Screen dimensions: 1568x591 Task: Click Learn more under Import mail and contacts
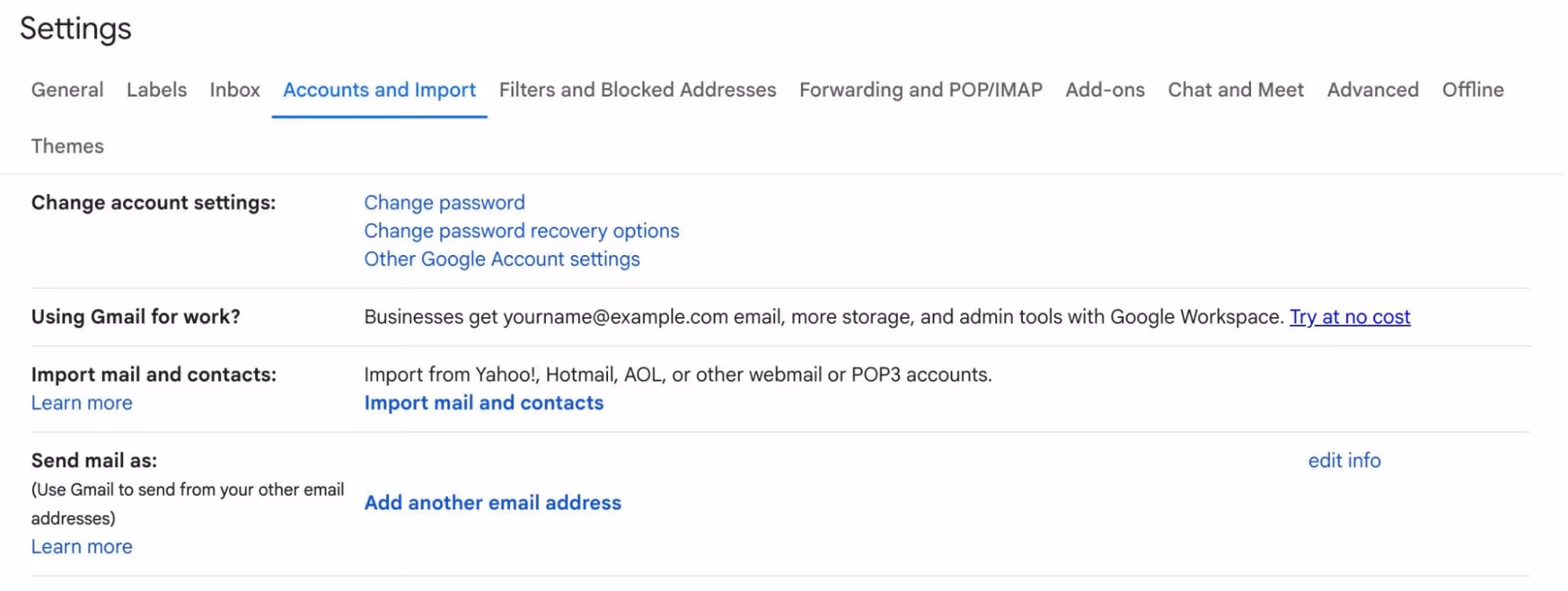click(x=81, y=402)
